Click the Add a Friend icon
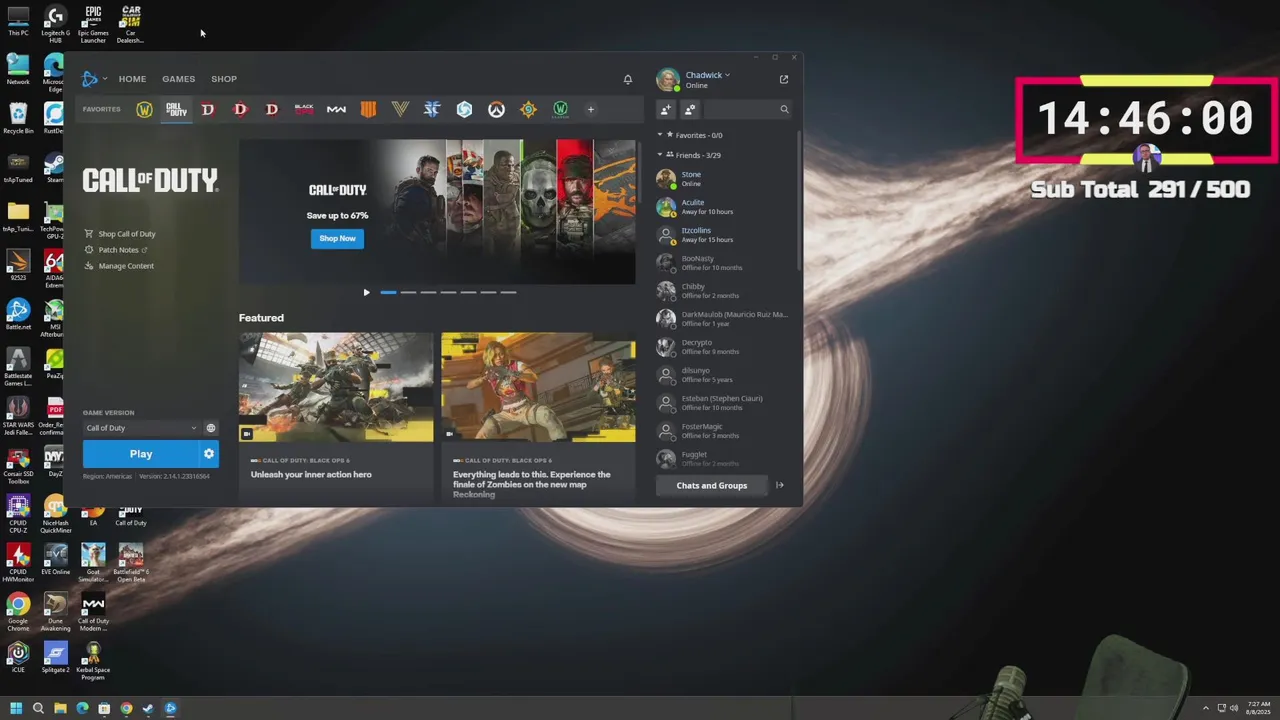The height and width of the screenshot is (720, 1280). (x=666, y=110)
